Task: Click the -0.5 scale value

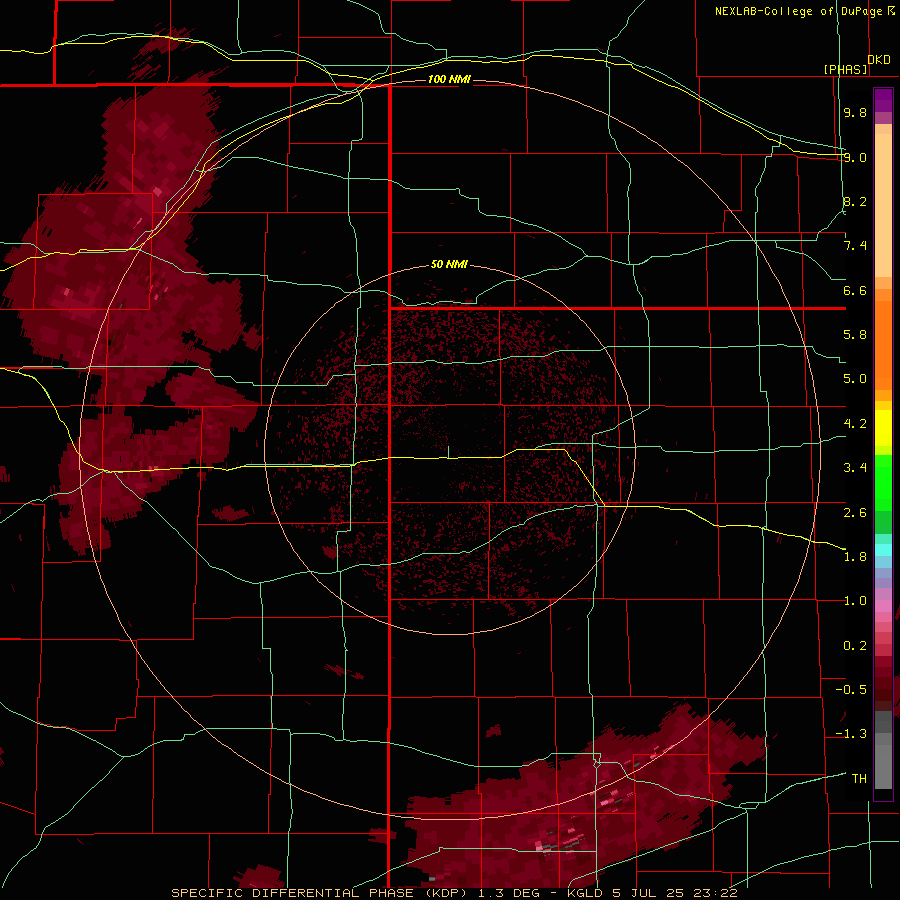Action: pyautogui.click(x=851, y=690)
